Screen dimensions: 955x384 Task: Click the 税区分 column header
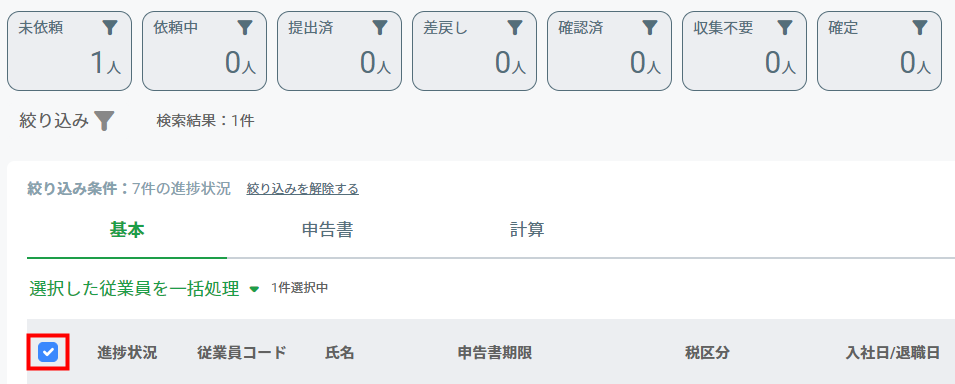pyautogui.click(x=707, y=353)
